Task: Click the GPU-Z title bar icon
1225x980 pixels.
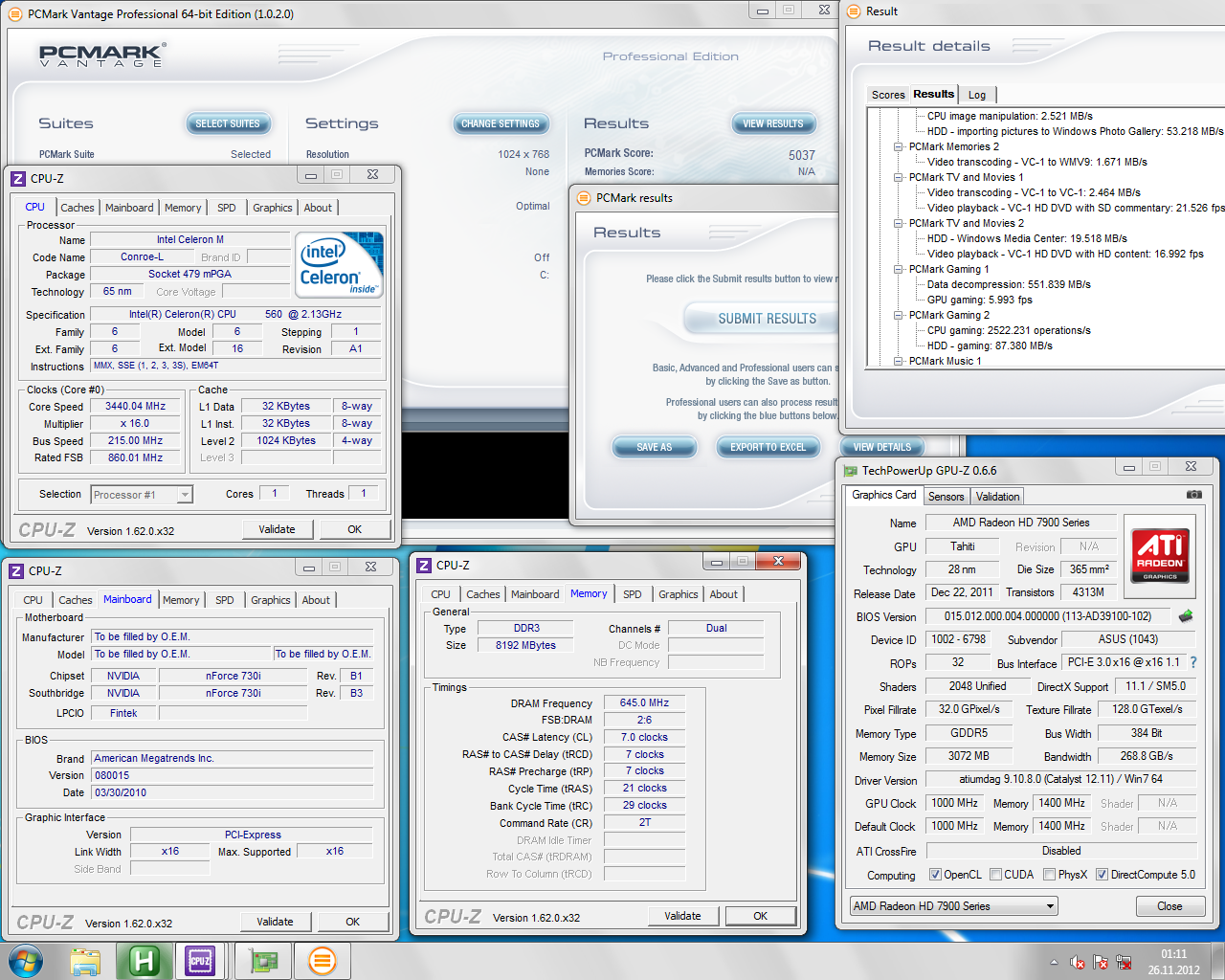Action: coord(851,470)
